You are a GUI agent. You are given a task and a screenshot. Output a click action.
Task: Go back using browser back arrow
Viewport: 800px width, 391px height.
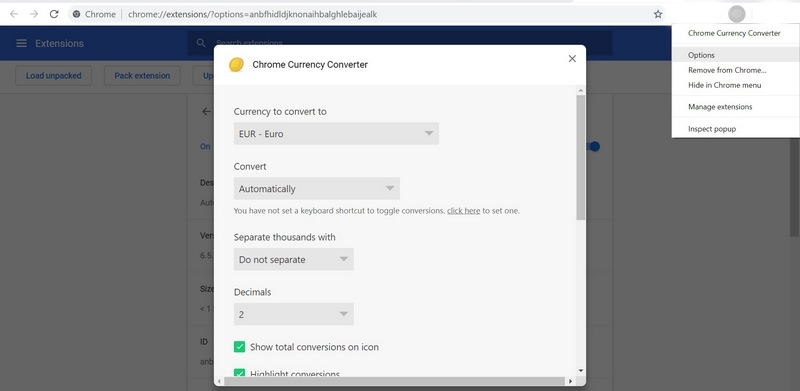tap(14, 14)
